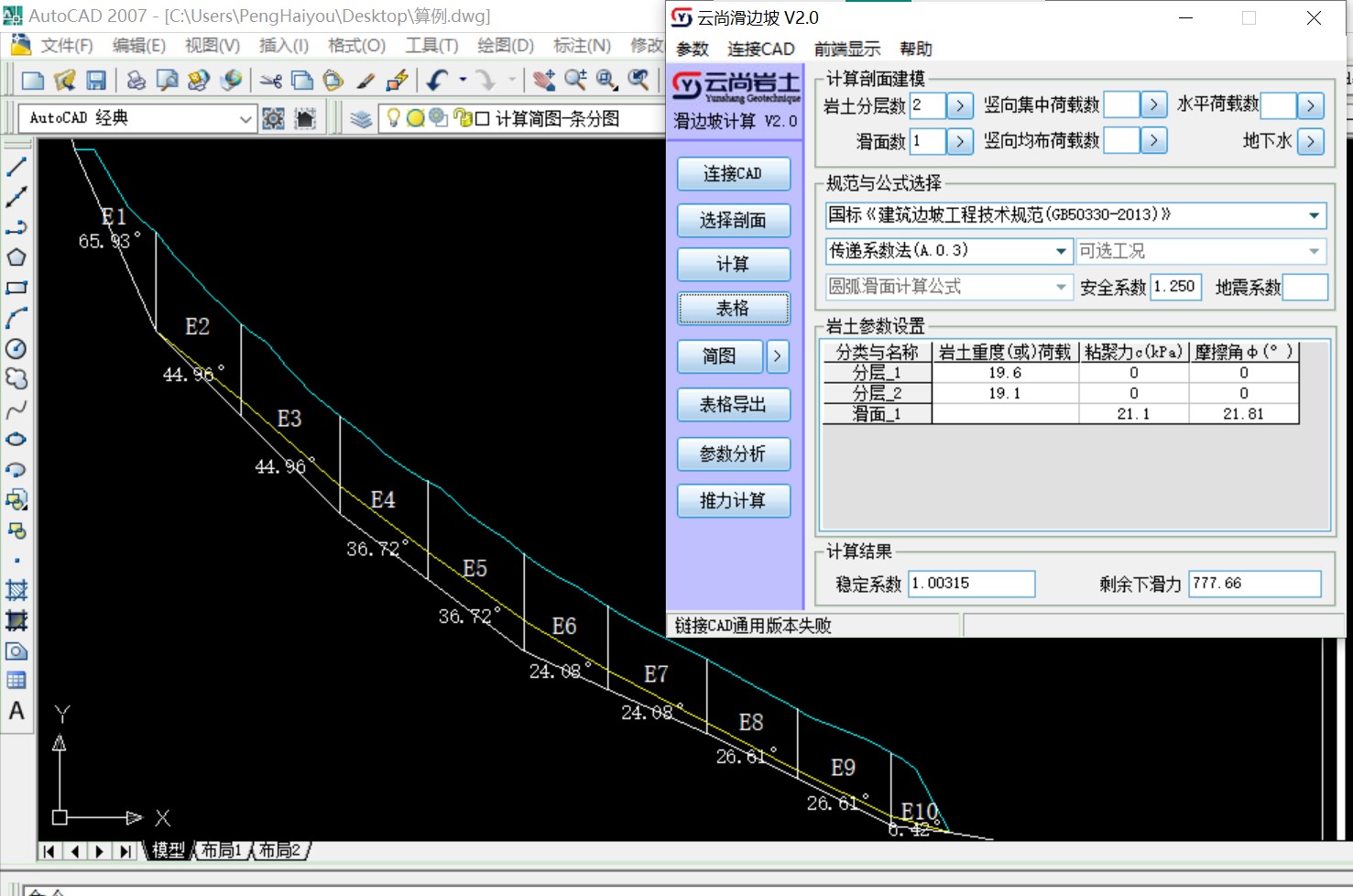This screenshot has height=896, width=1353.
Task: Open Plot Preview from the toolbar
Action: tap(167, 81)
